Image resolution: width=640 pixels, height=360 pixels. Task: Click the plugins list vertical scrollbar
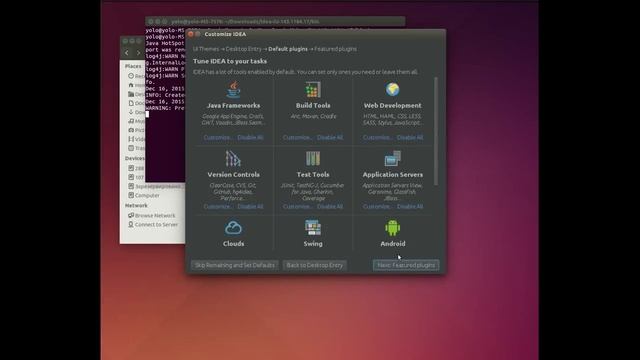436,131
